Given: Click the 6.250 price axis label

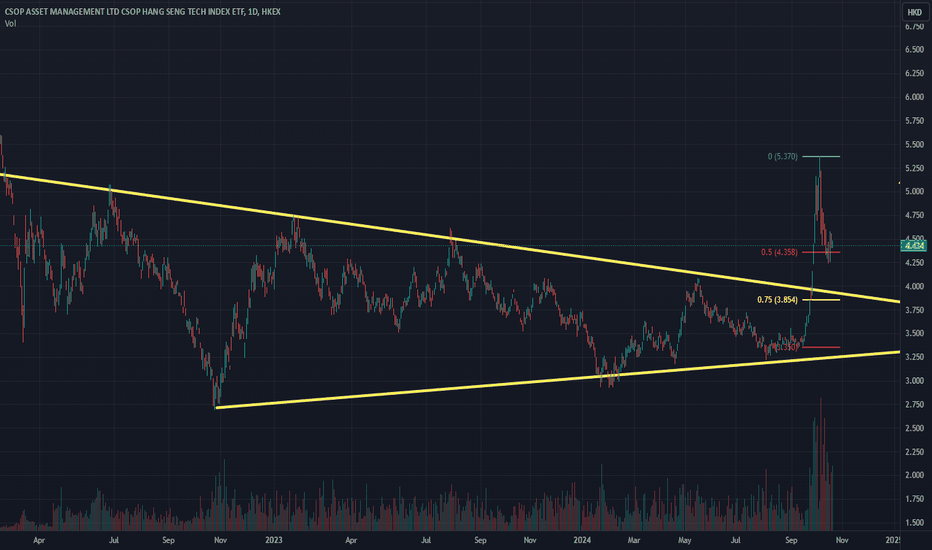Looking at the screenshot, I should pyautogui.click(x=914, y=73).
